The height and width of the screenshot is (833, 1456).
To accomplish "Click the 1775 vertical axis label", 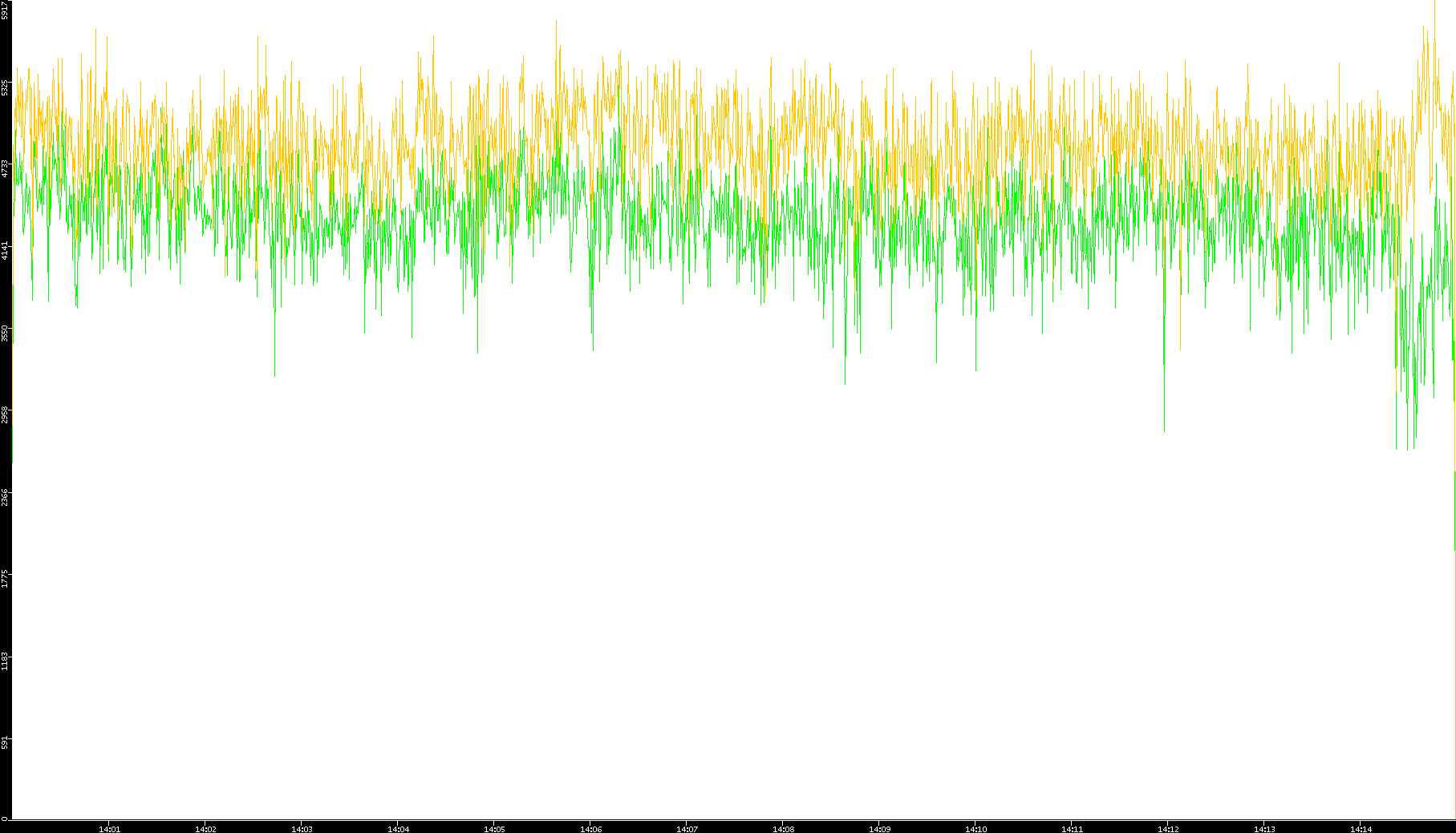I will pyautogui.click(x=5, y=579).
